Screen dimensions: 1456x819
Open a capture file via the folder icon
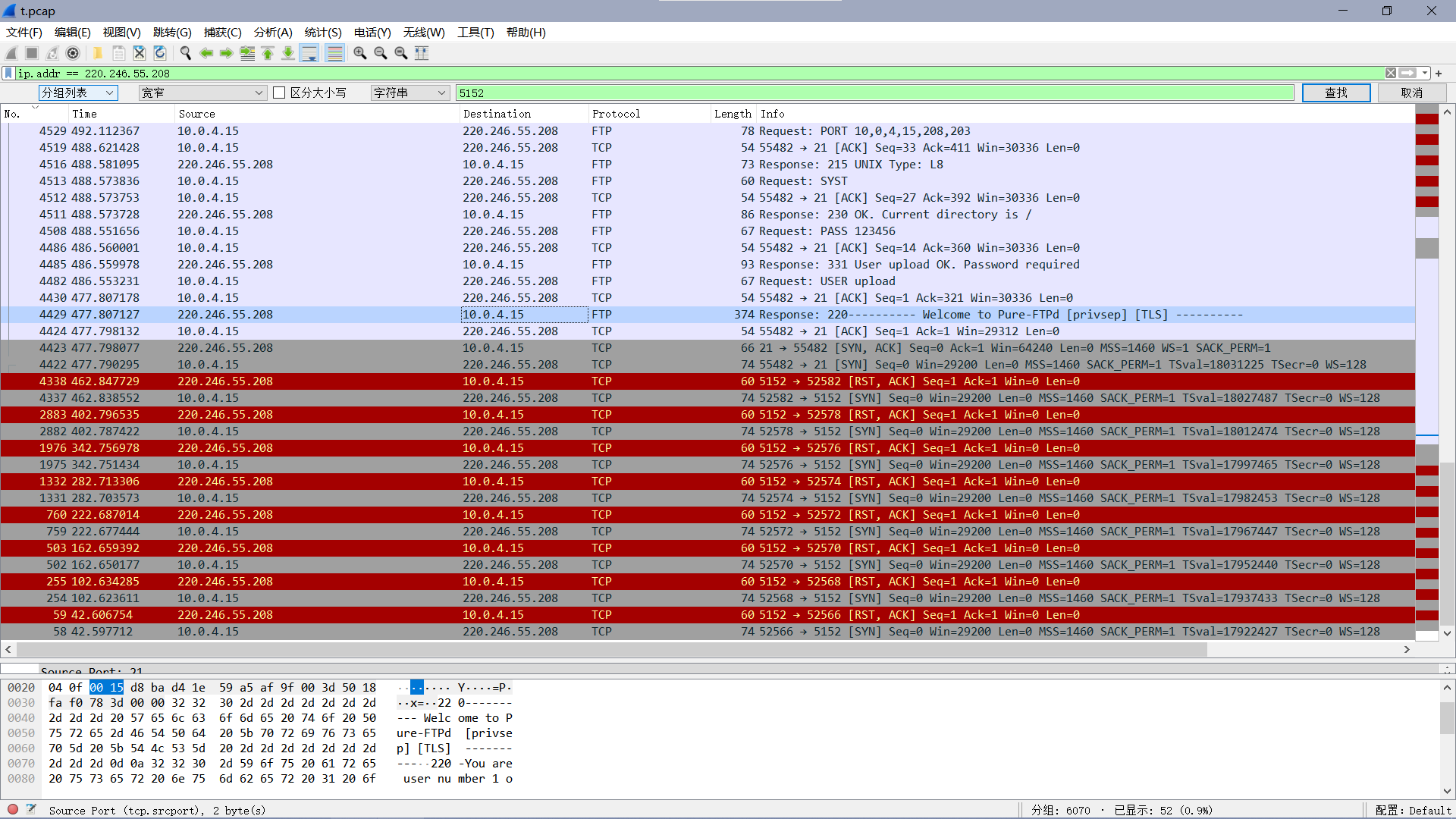(98, 53)
